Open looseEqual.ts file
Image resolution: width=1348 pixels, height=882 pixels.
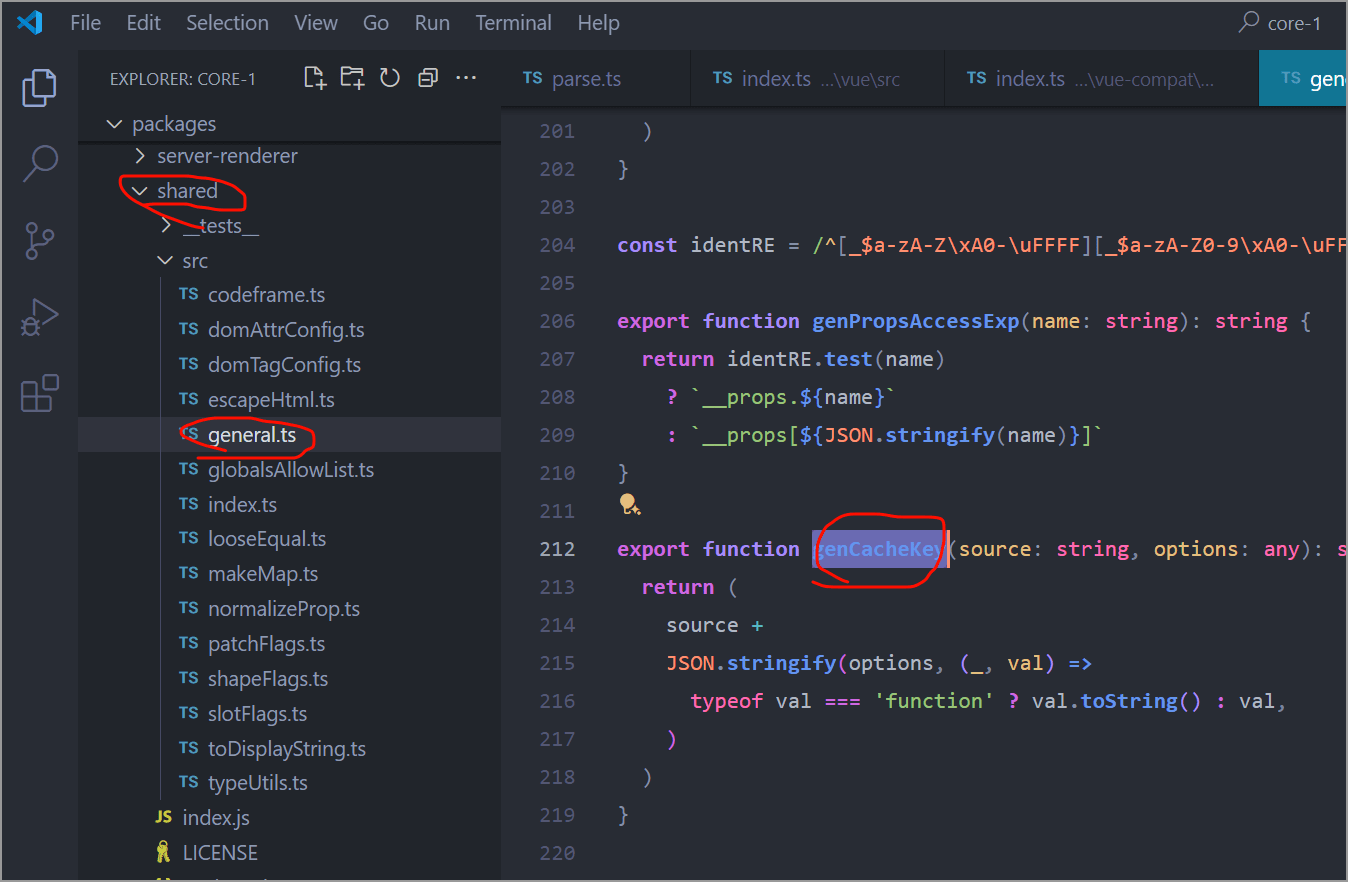click(267, 539)
